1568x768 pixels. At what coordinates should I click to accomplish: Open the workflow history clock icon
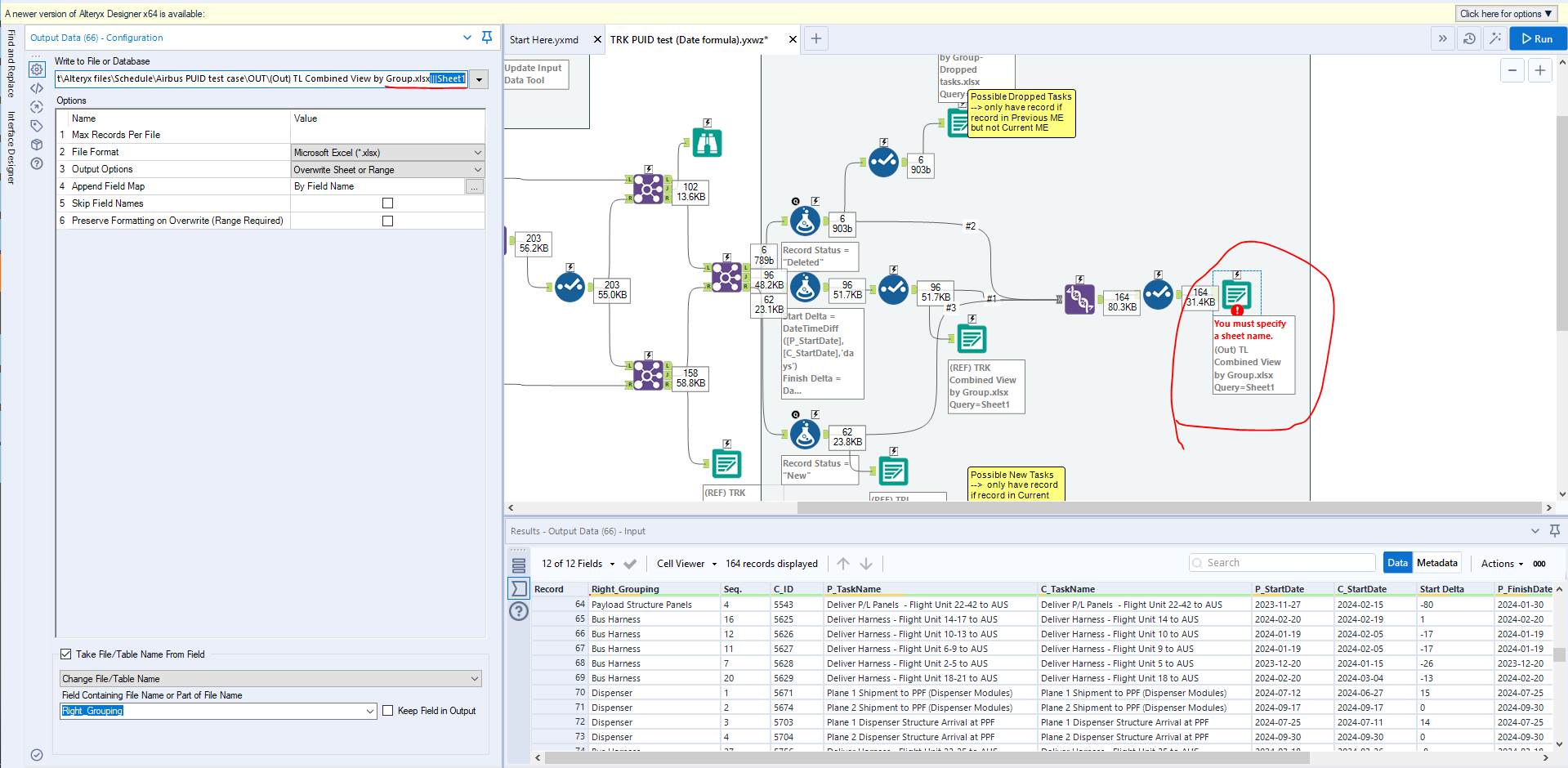[1469, 38]
